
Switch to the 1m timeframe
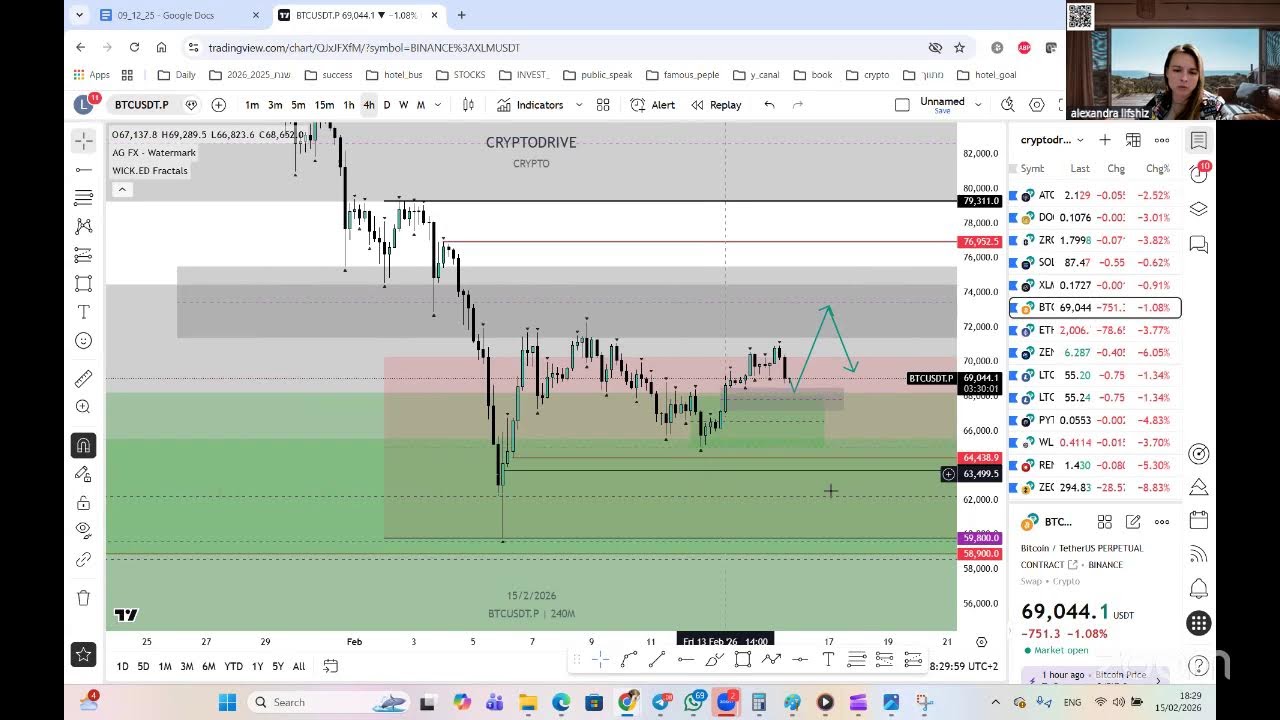click(252, 105)
